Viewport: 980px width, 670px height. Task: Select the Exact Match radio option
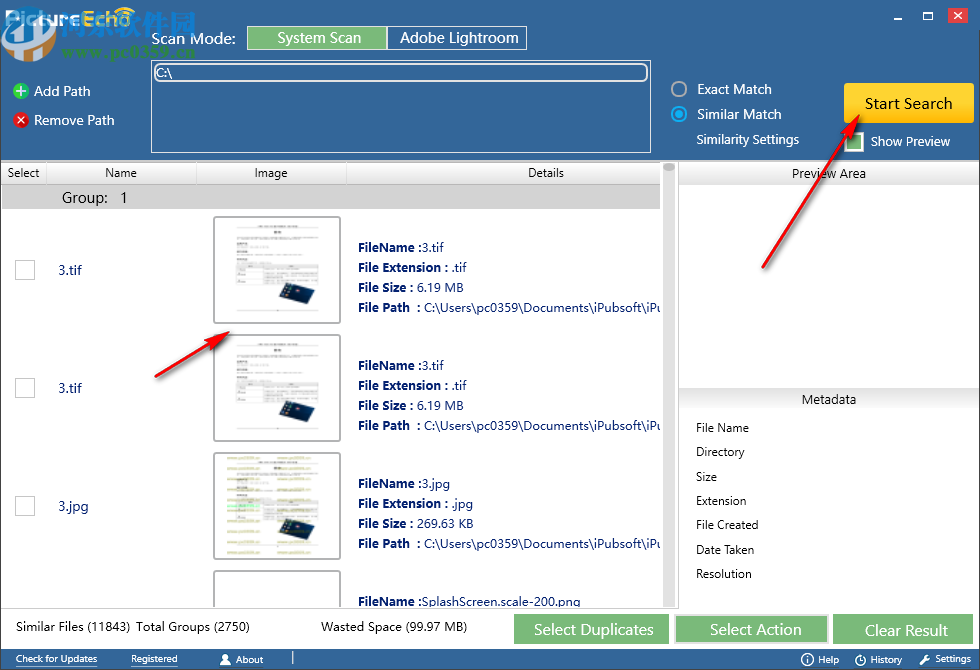pyautogui.click(x=679, y=89)
